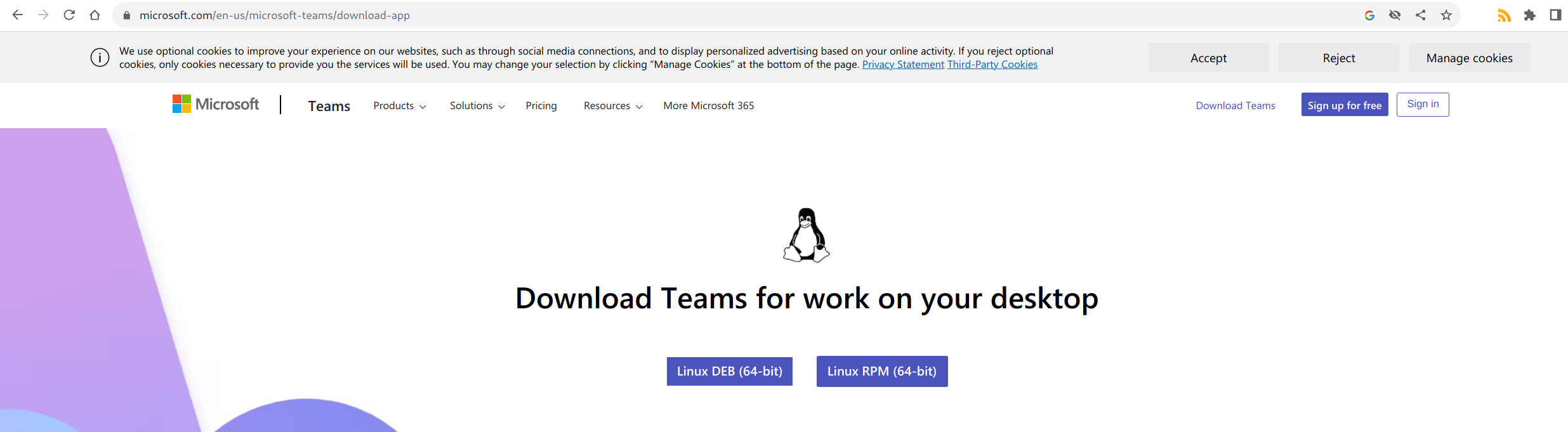Expand the Products dropdown menu
The image size is (1568, 432).
point(400,106)
